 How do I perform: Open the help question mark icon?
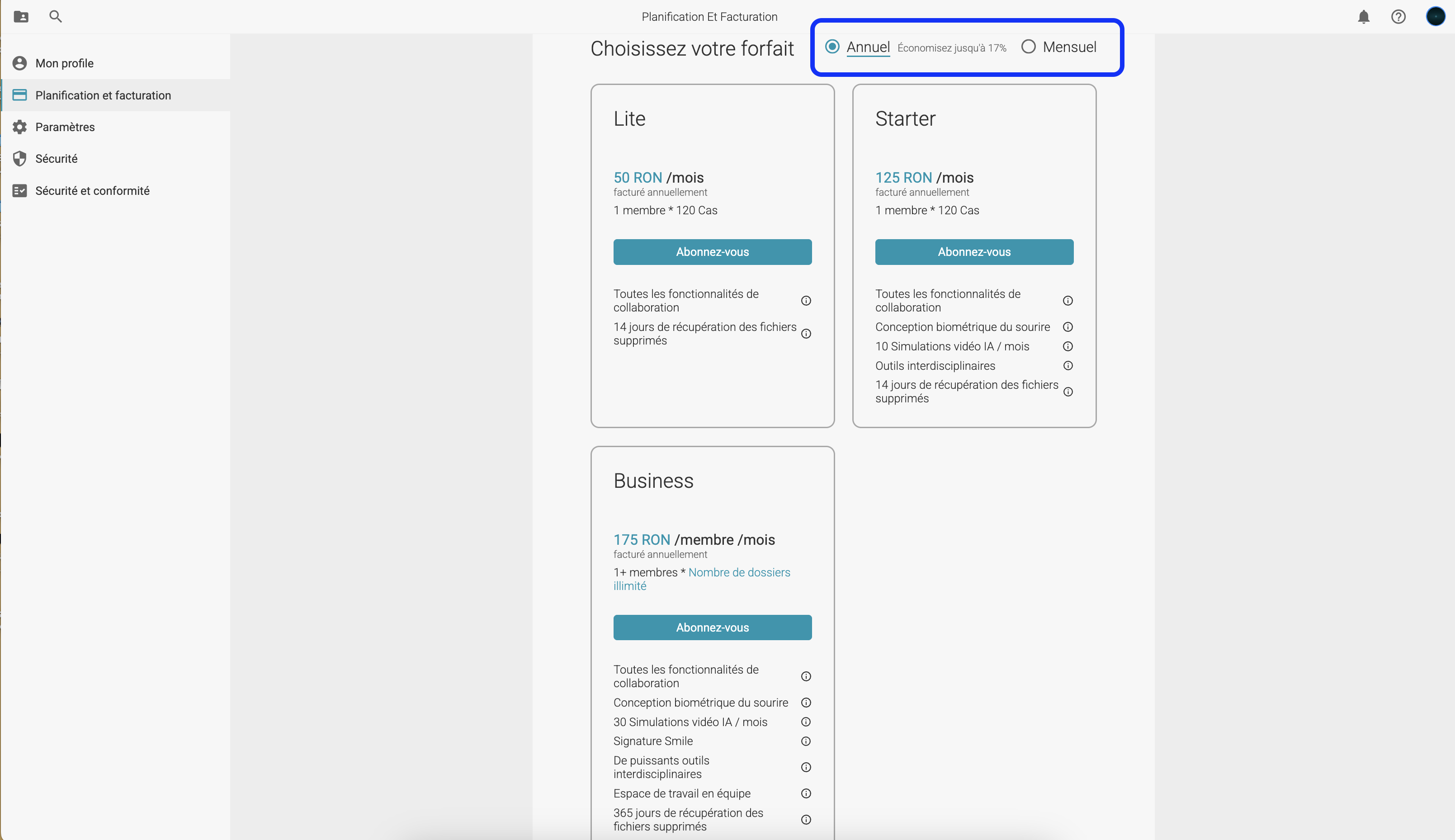(1398, 17)
